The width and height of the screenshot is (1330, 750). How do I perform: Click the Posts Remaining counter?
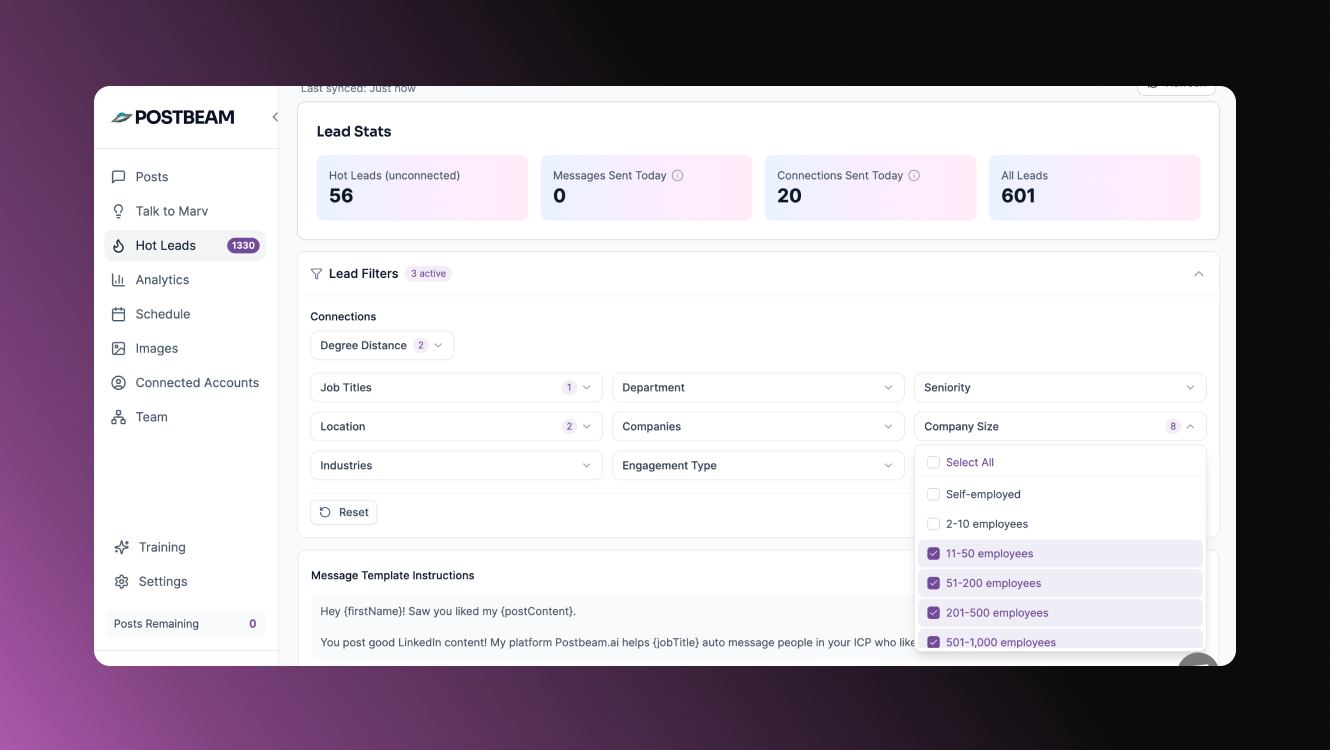point(185,624)
